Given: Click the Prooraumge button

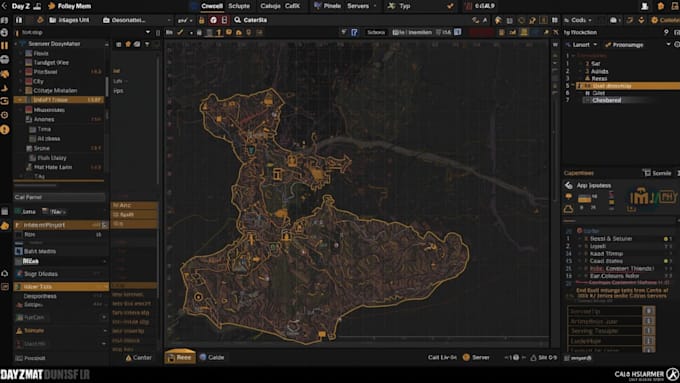Looking at the screenshot, I should pos(624,45).
